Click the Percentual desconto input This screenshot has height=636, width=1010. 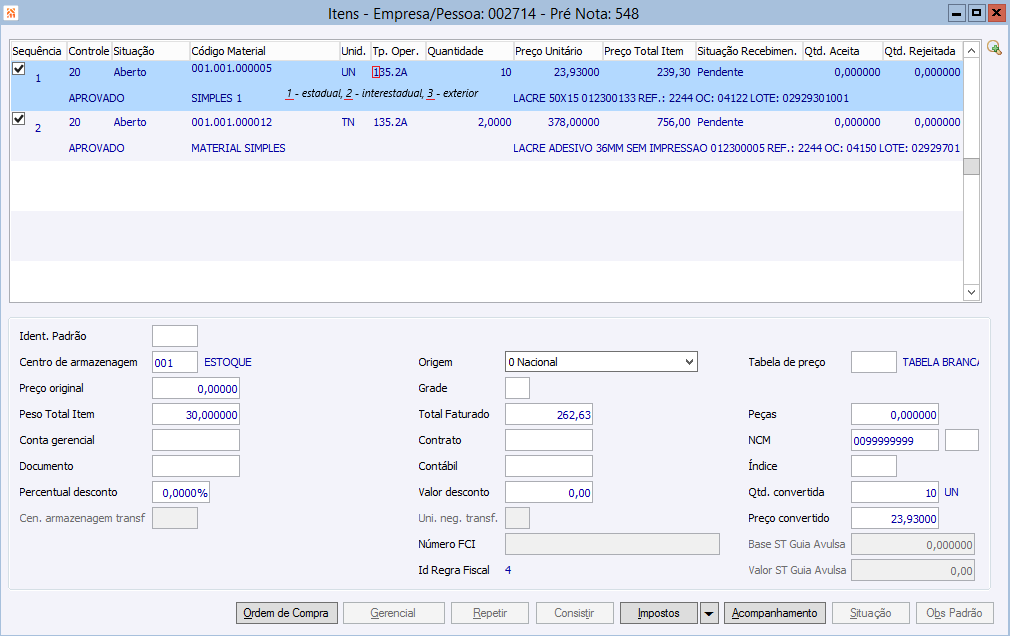pyautogui.click(x=181, y=492)
